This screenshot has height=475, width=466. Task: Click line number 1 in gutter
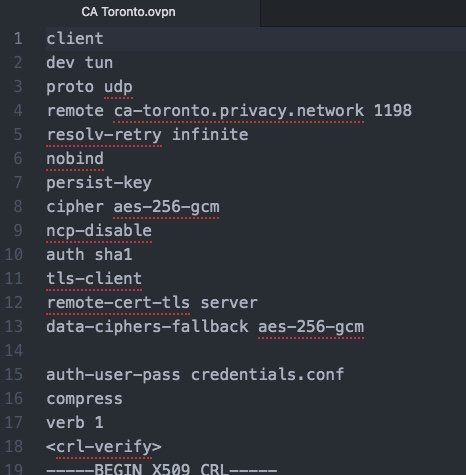18,39
